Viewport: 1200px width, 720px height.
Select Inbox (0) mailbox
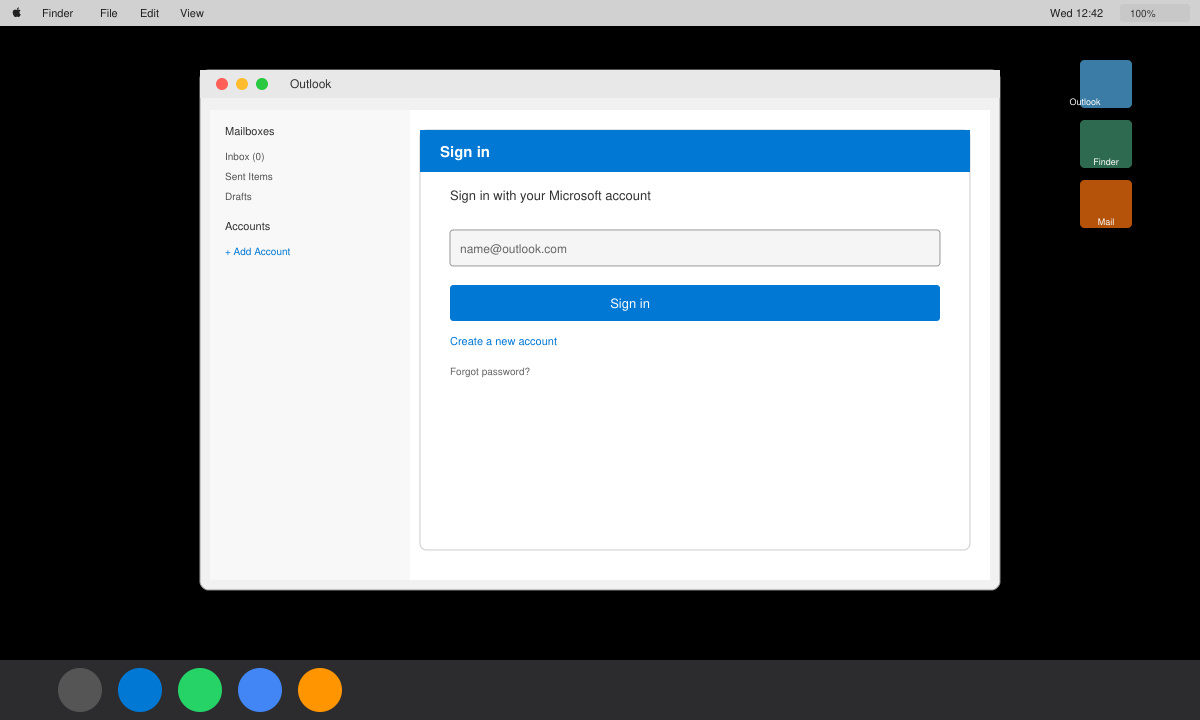(x=244, y=156)
